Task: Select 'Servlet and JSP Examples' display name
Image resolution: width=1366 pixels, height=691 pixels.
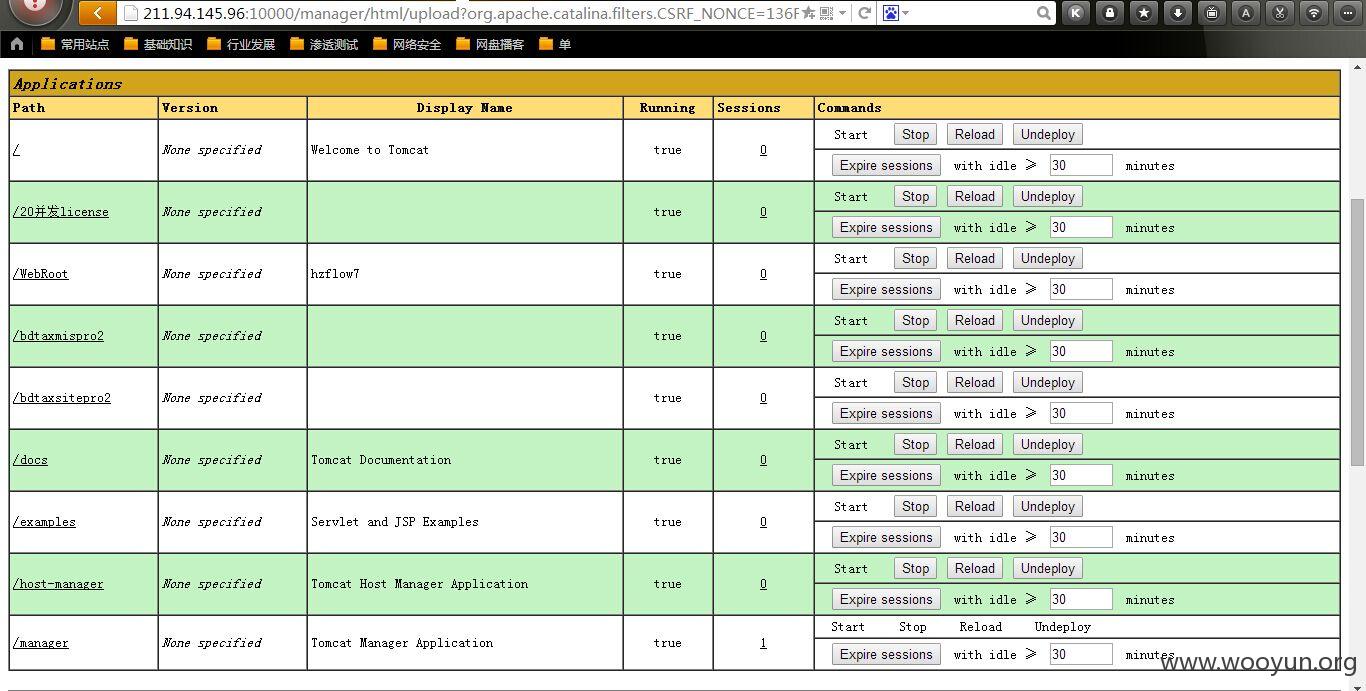Action: 395,522
